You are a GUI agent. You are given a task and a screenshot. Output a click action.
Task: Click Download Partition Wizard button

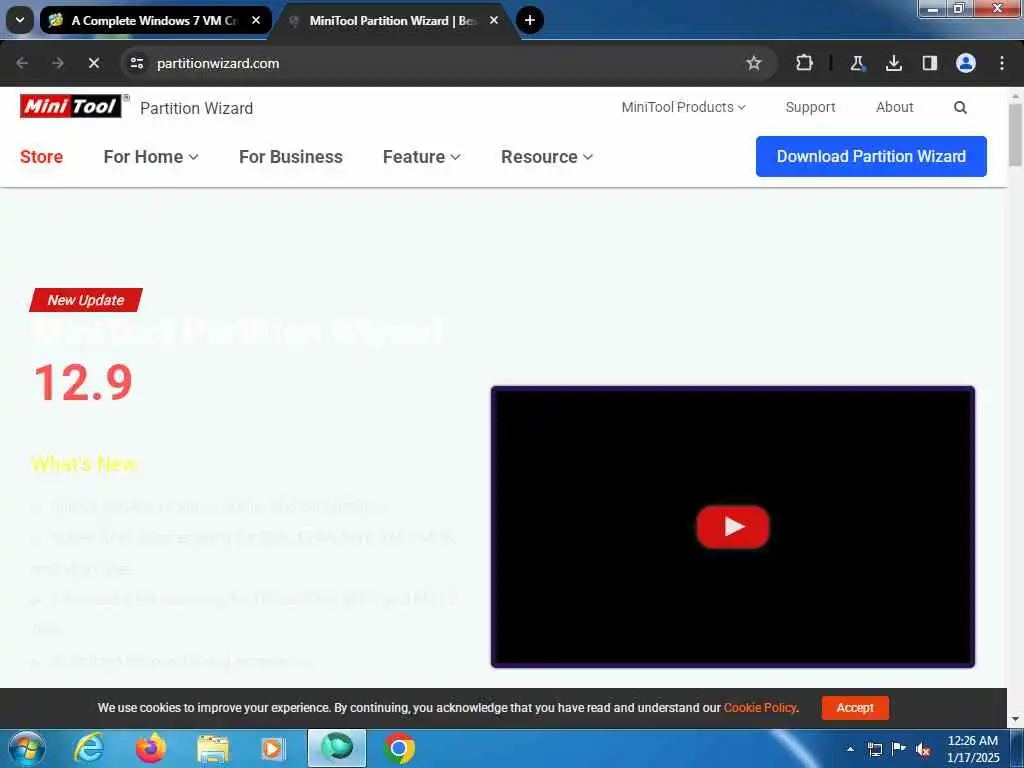coord(871,156)
